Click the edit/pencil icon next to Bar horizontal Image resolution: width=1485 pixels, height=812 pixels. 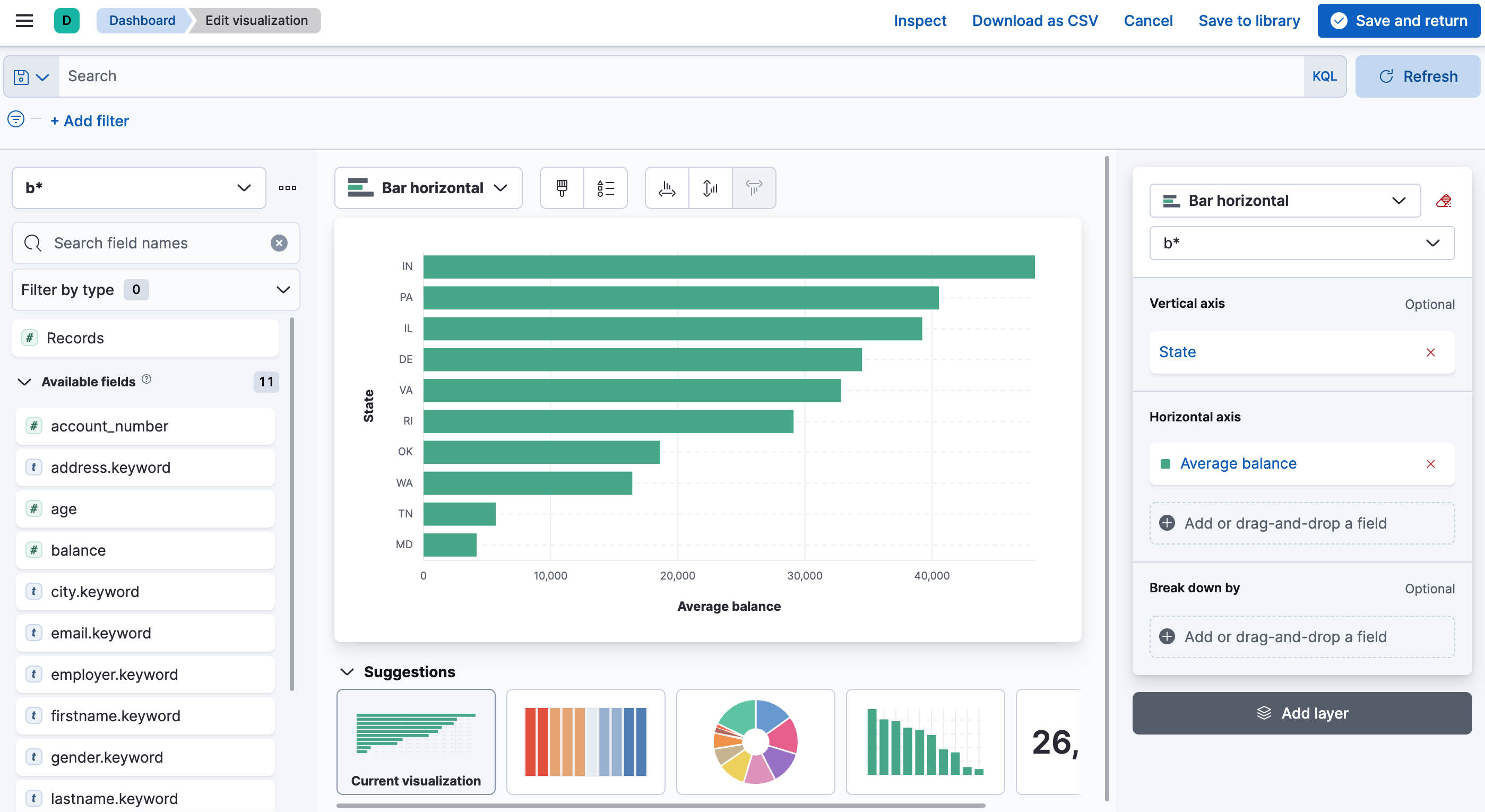point(1445,201)
